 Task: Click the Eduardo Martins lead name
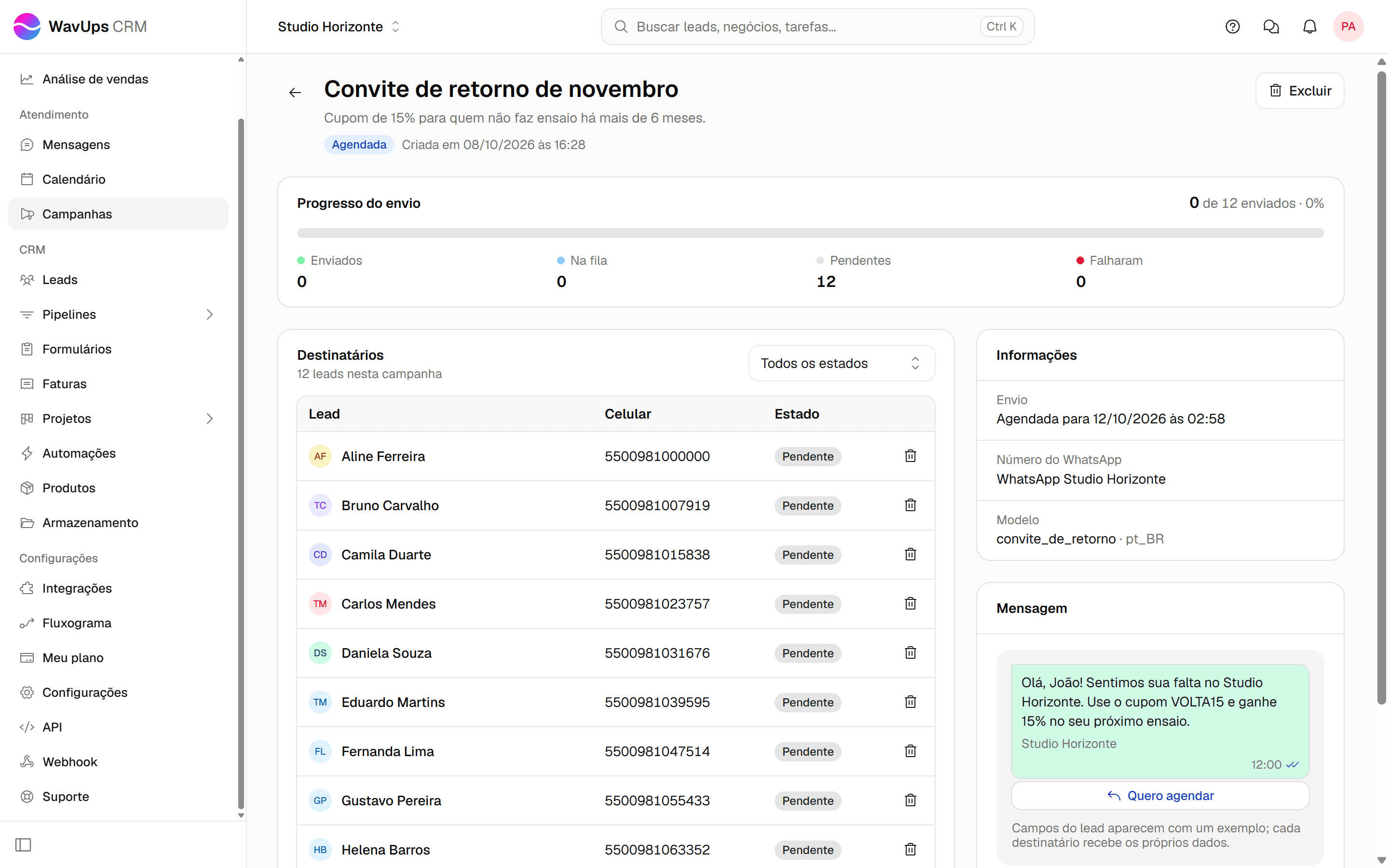(x=393, y=702)
